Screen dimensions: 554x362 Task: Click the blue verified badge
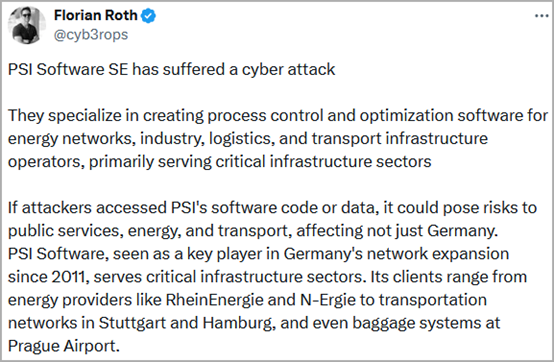[x=149, y=16]
